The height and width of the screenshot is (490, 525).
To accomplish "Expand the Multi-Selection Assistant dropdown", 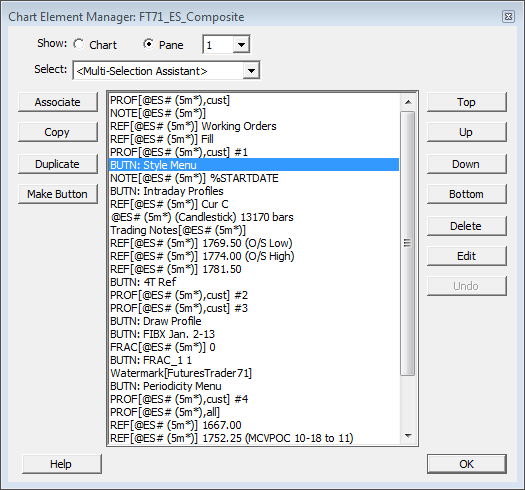I will click(251, 71).
